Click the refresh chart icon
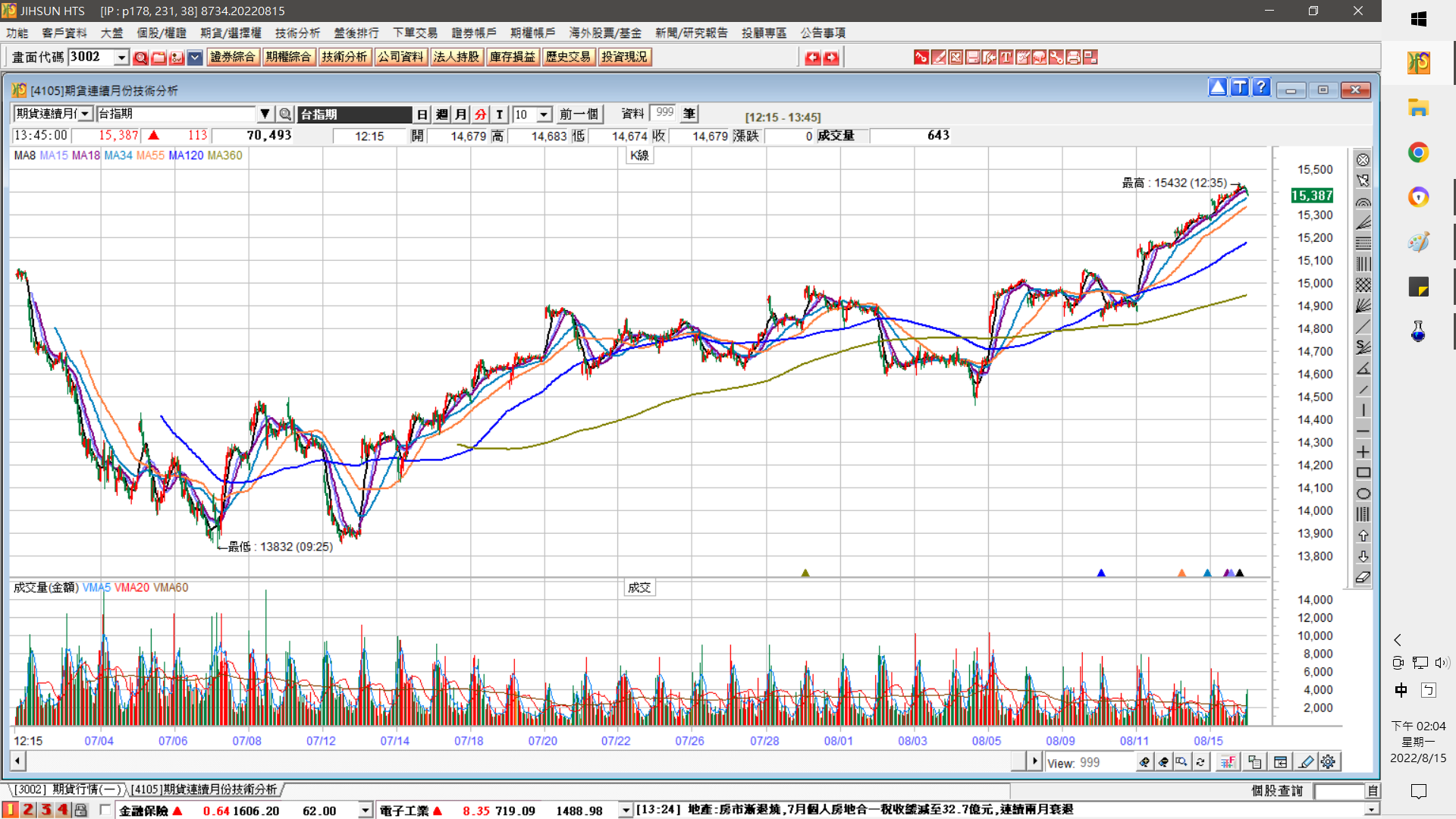 tap(1200, 762)
